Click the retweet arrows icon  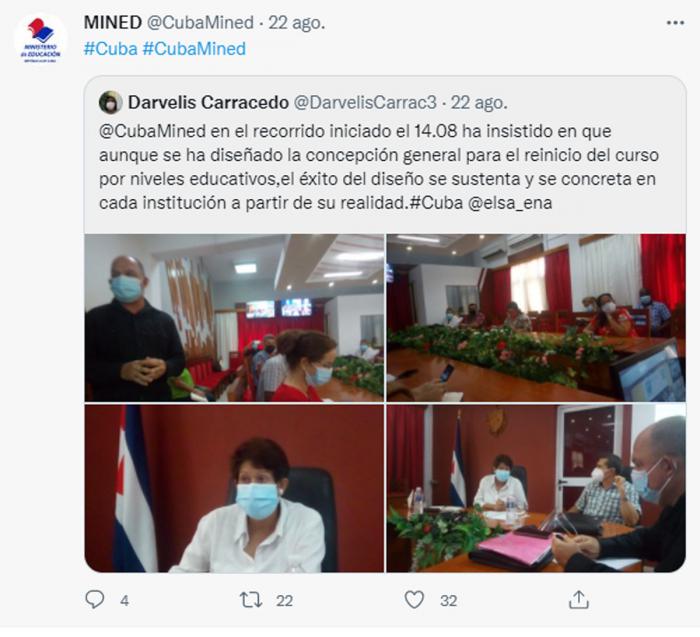[x=251, y=600]
